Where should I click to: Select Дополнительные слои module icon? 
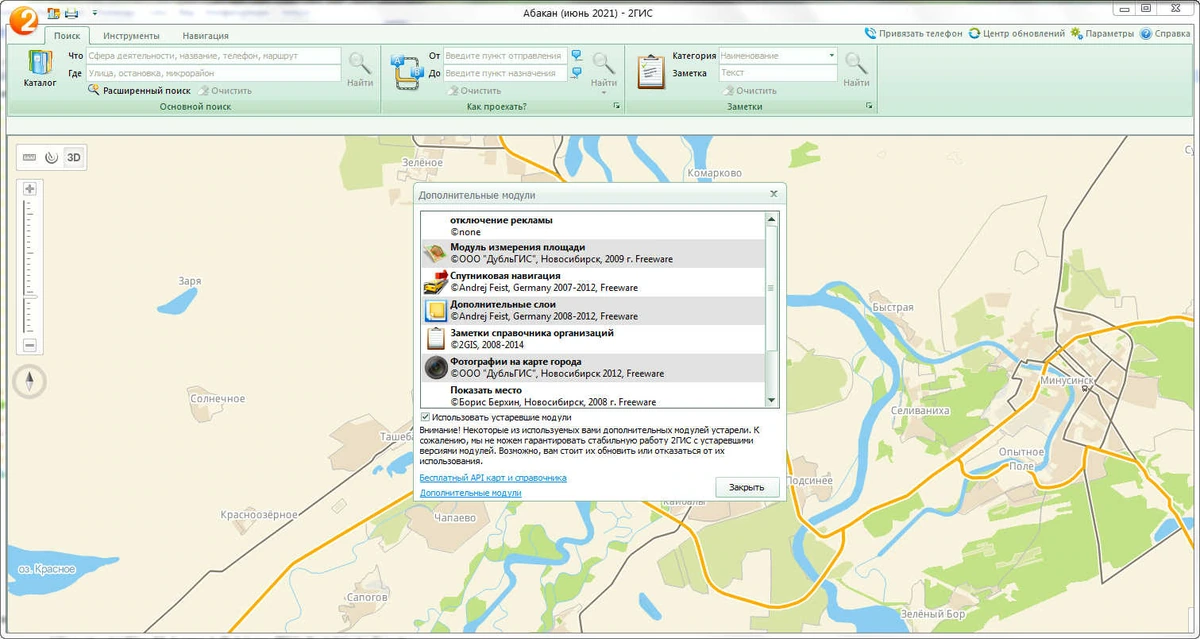tap(435, 310)
